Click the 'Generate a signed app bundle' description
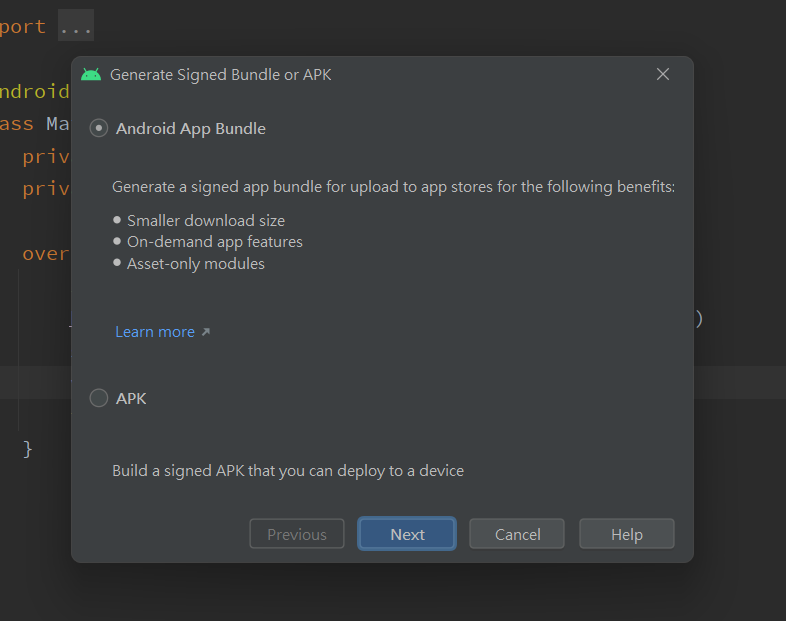 [394, 187]
